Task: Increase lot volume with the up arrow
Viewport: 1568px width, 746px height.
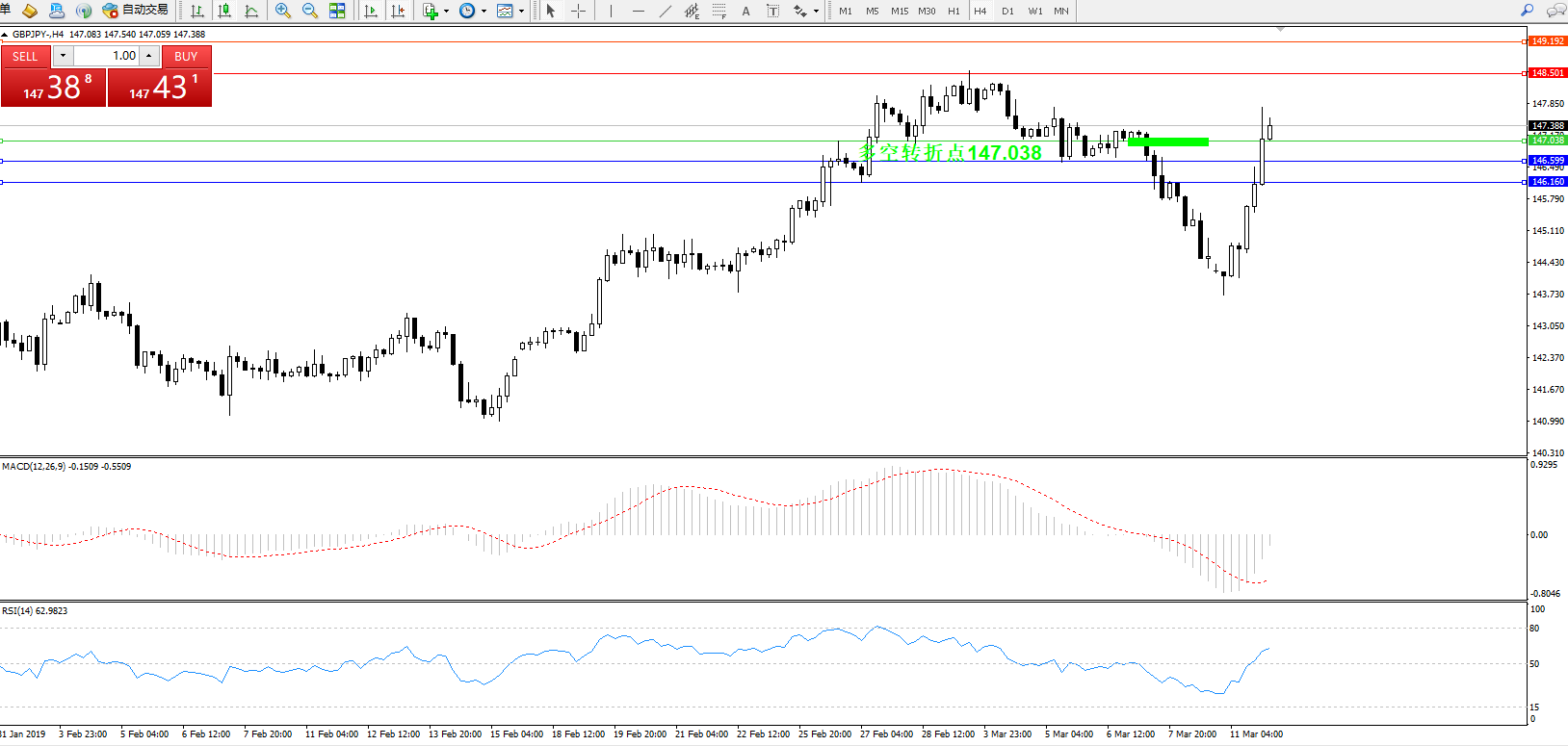Action: tap(149, 56)
